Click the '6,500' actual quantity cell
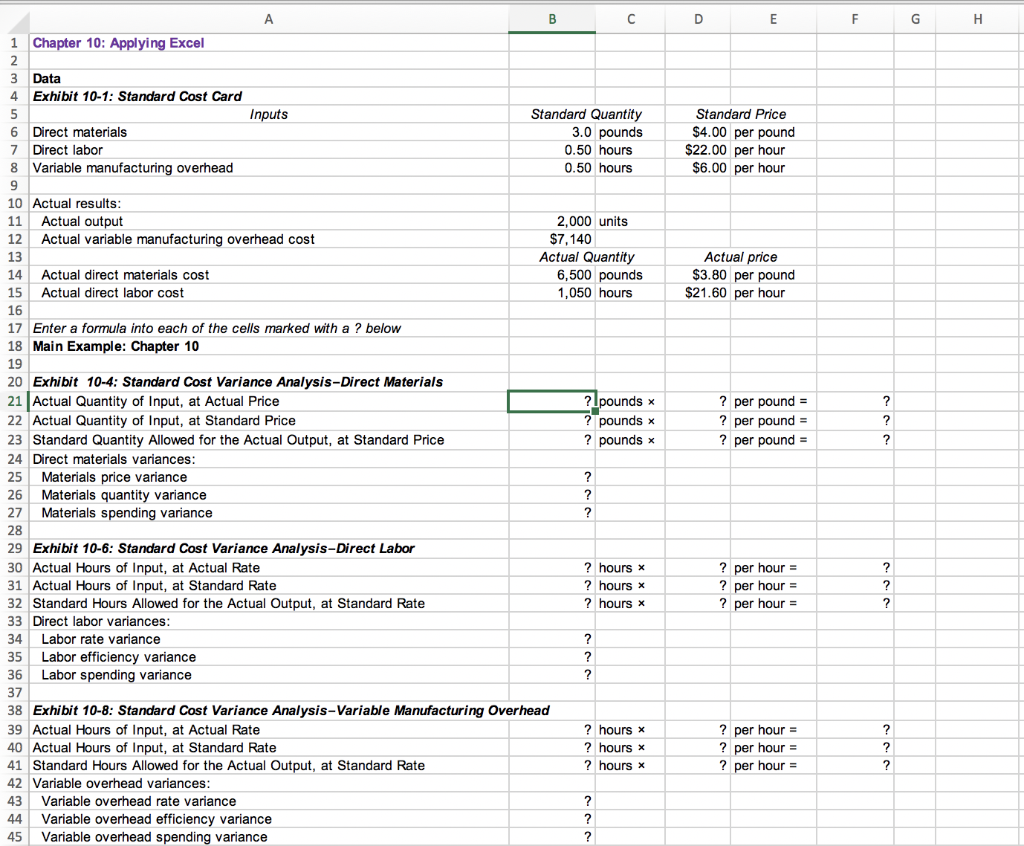The image size is (1024, 846). click(x=552, y=275)
